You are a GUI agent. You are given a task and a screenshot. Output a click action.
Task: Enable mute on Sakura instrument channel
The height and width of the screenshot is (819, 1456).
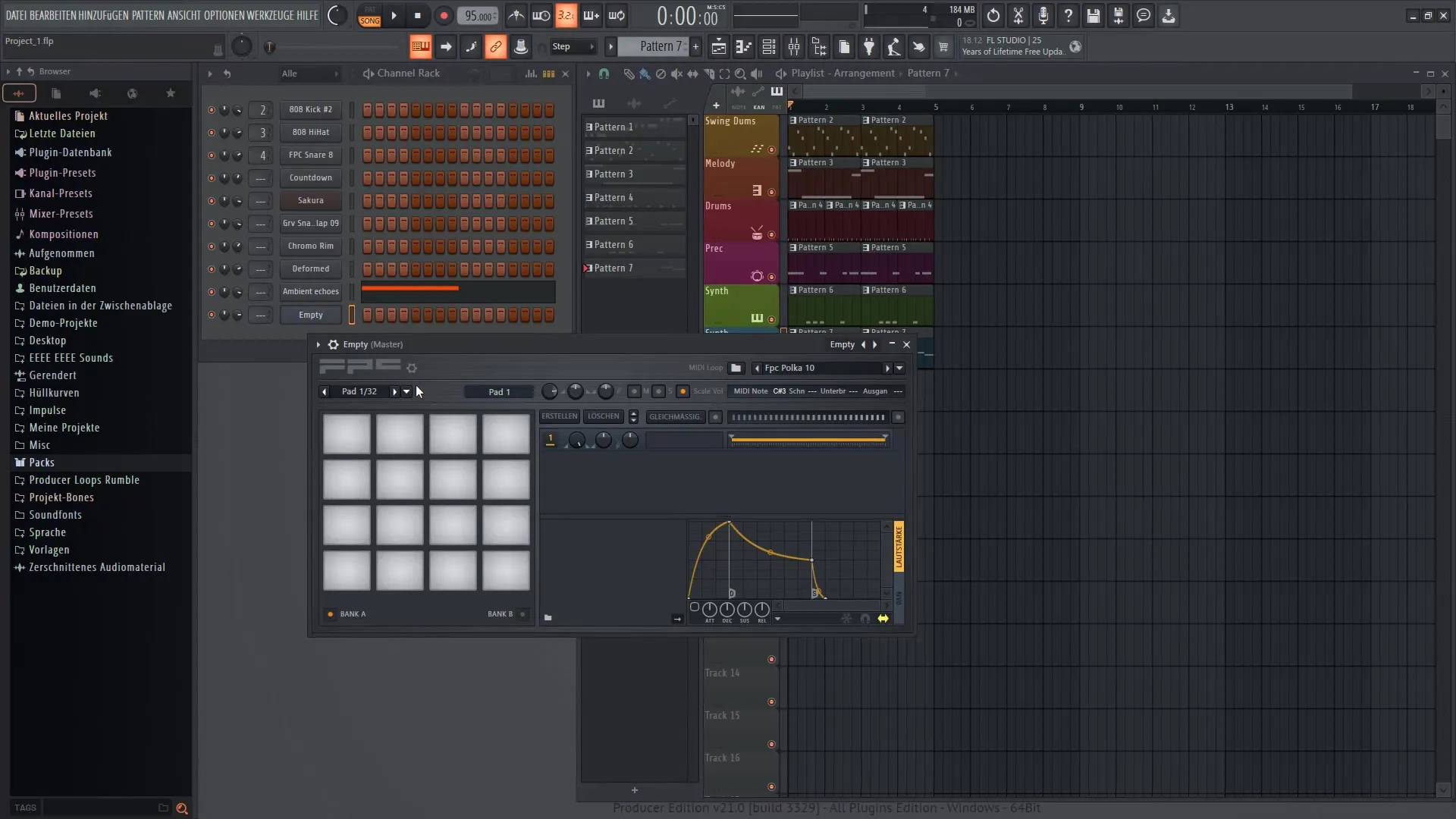click(210, 200)
